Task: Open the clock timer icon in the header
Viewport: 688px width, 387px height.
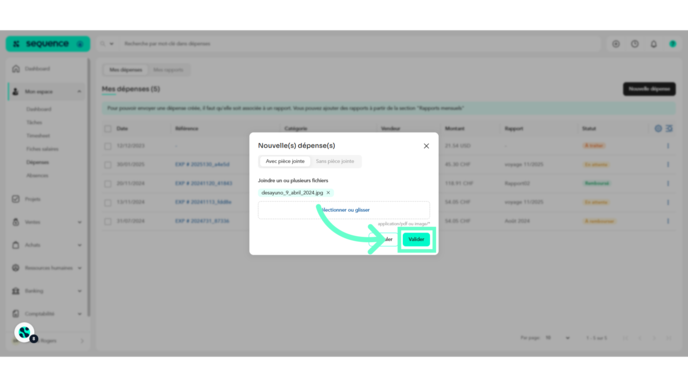Action: (635, 44)
